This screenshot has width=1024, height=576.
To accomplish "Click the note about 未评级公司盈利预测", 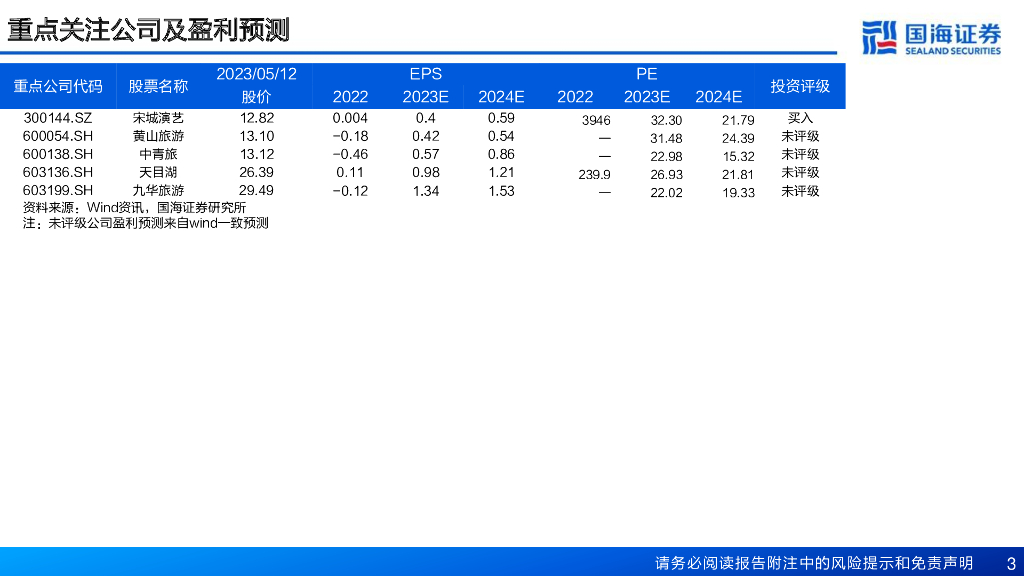I will tap(146, 223).
